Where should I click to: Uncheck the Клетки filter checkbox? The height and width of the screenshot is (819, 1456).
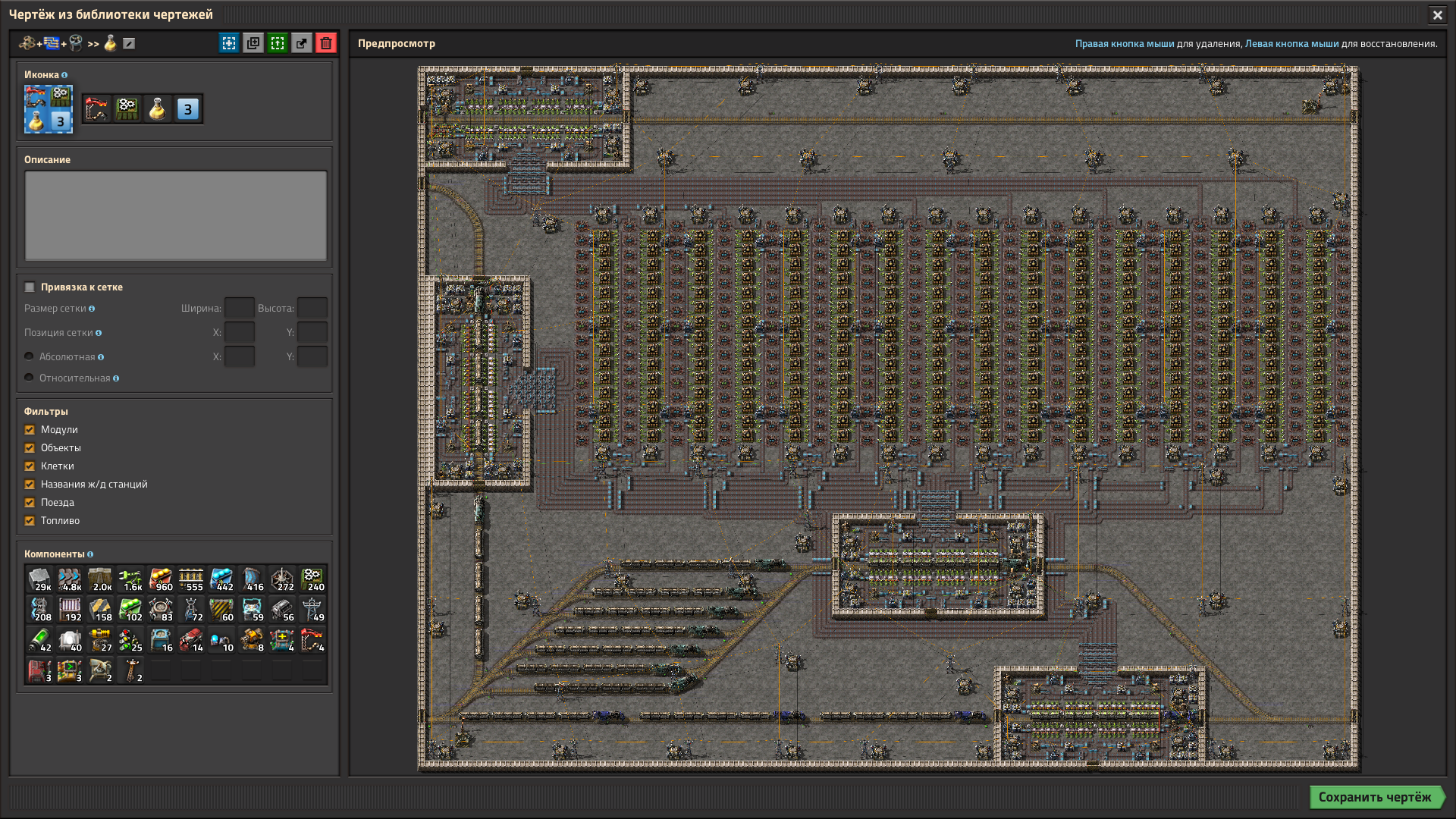pos(30,466)
